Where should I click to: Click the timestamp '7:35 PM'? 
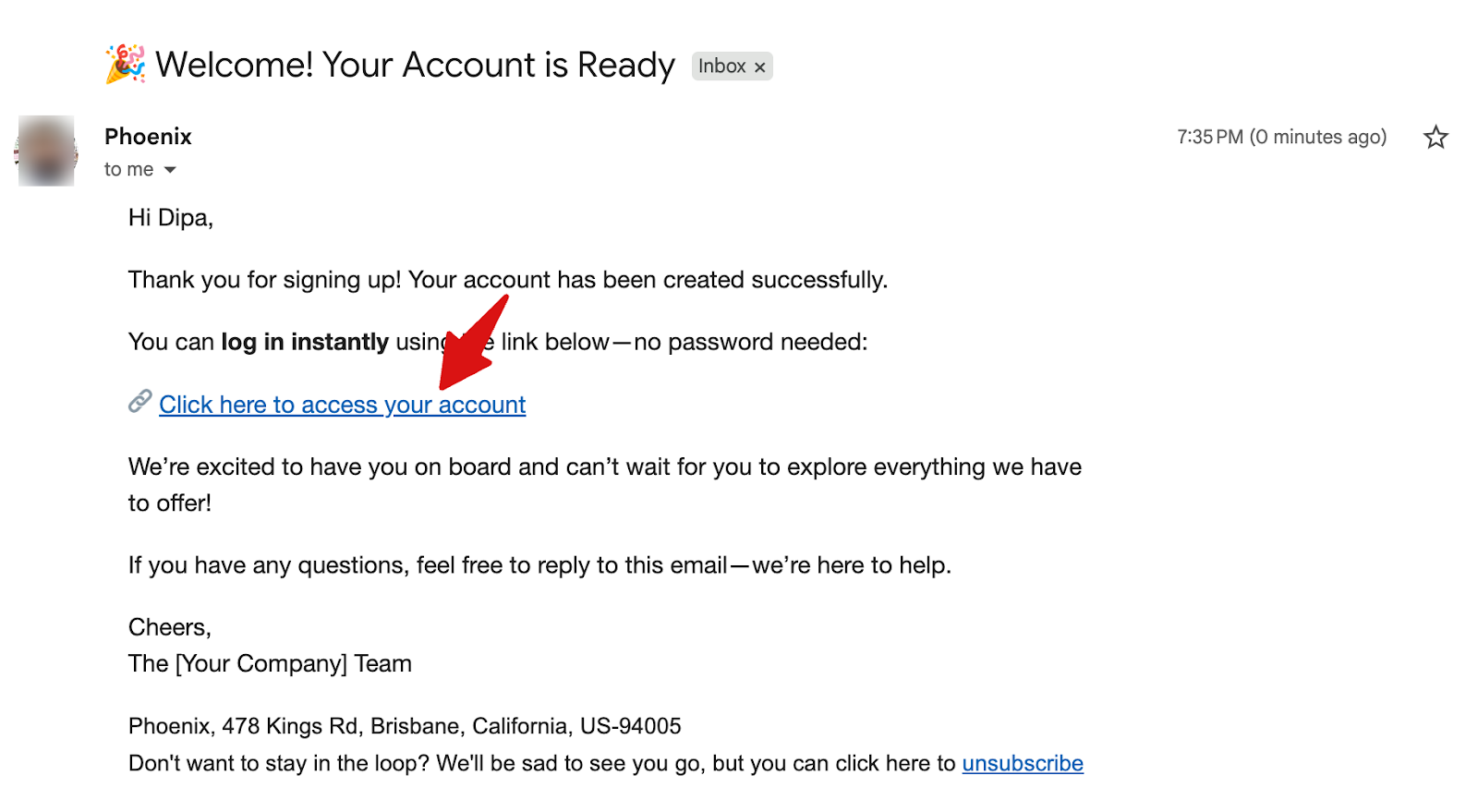click(1210, 136)
